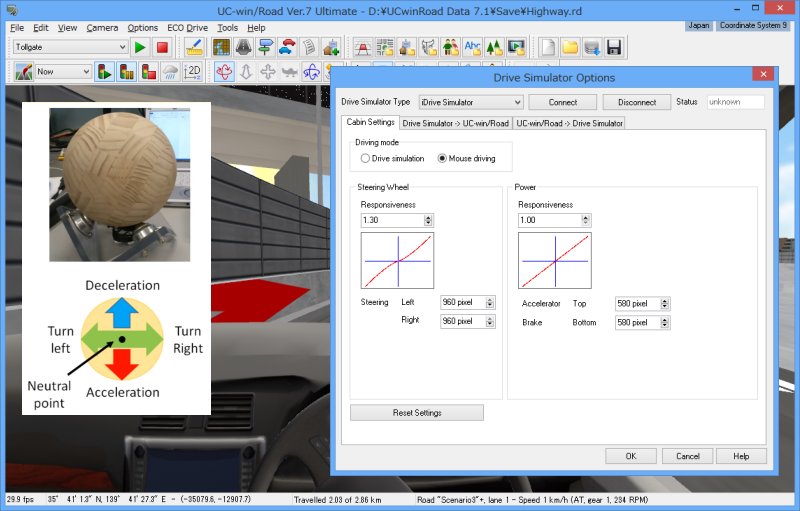The width and height of the screenshot is (800, 511).
Task: Click the database download icon
Action: 592,47
